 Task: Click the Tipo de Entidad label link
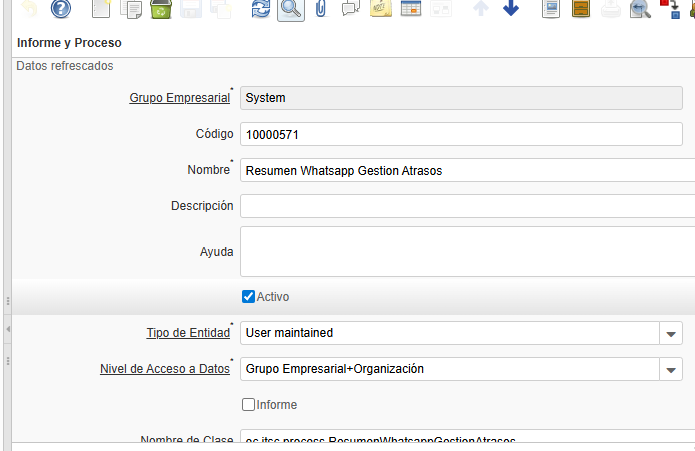pyautogui.click(x=188, y=333)
